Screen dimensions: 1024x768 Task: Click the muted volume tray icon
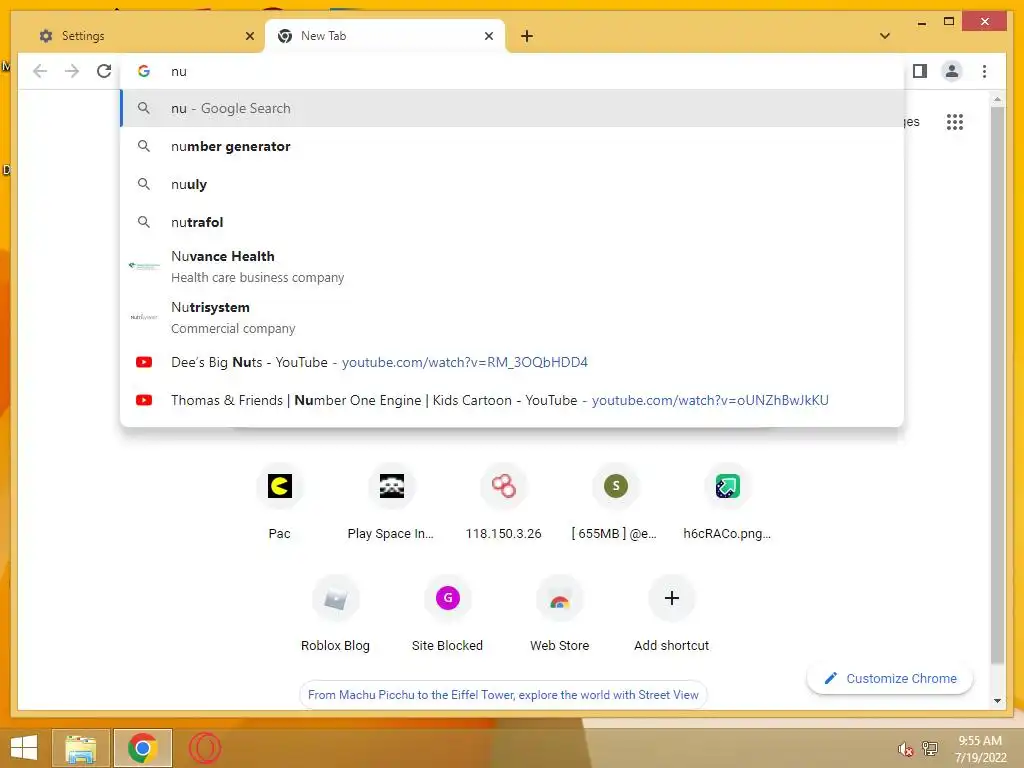click(x=904, y=749)
